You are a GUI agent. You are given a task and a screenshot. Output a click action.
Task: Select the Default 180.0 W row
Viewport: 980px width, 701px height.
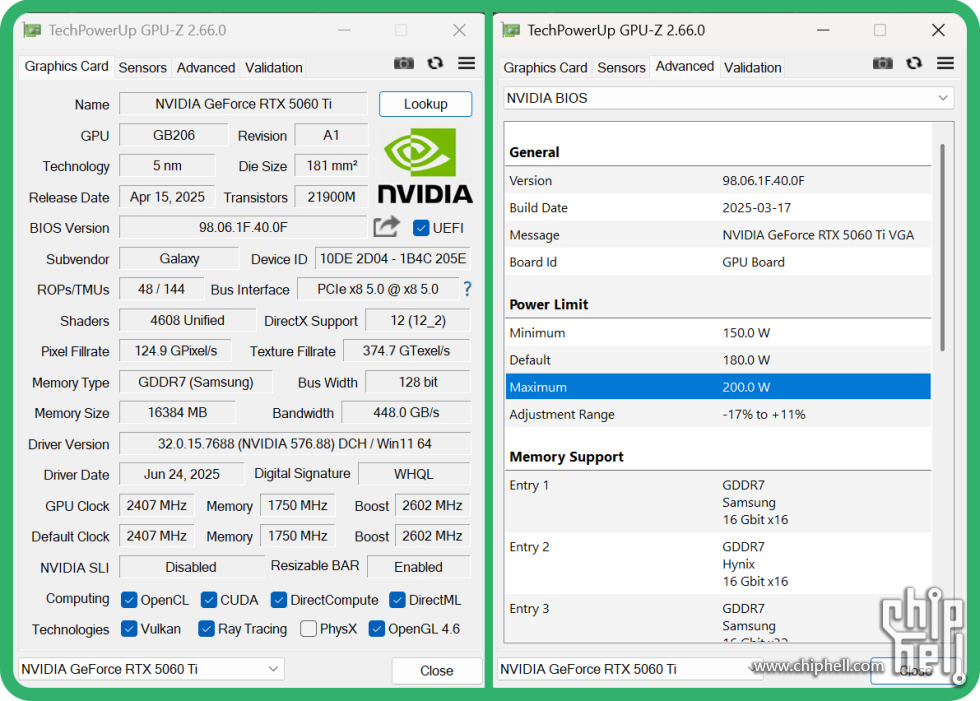pos(718,360)
